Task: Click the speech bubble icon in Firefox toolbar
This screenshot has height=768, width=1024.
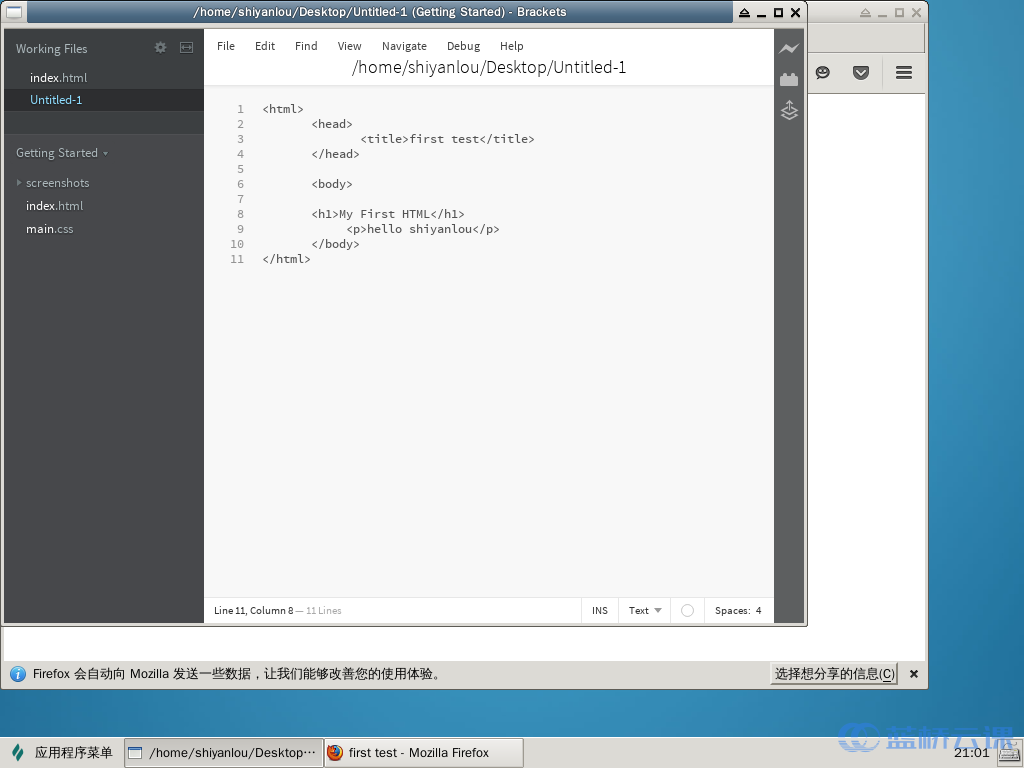Action: click(x=822, y=72)
